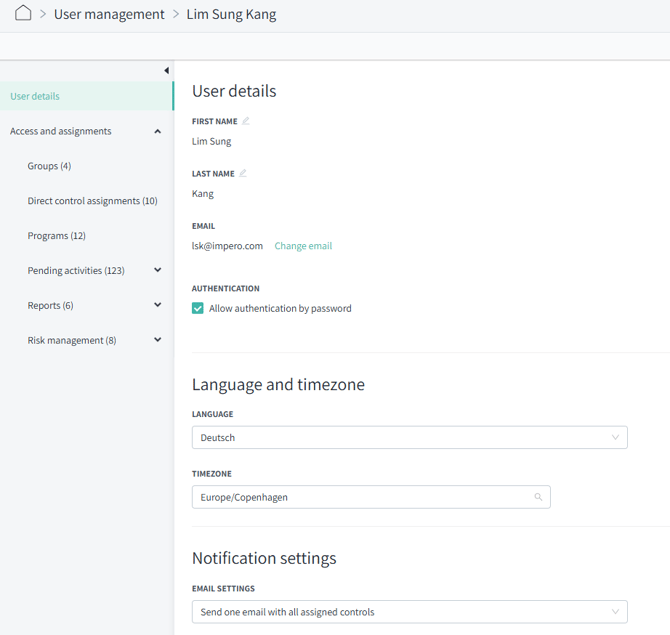Open Programs (12) in the sidebar
The height and width of the screenshot is (635, 670).
tap(56, 236)
